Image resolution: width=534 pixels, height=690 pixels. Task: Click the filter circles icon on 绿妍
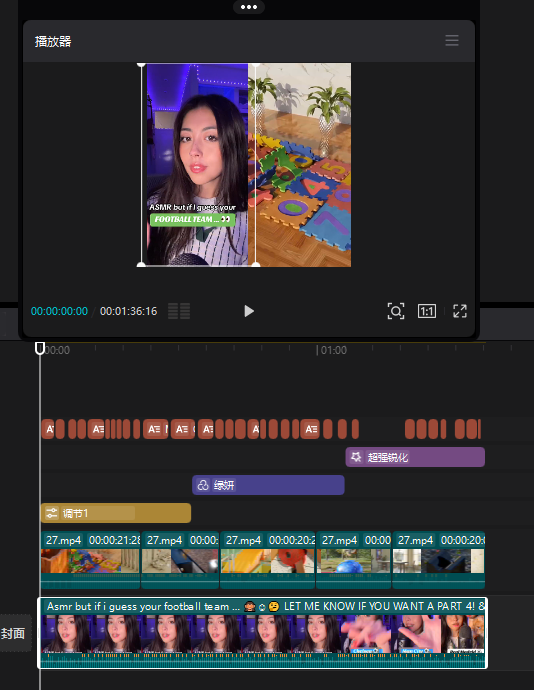(203, 485)
